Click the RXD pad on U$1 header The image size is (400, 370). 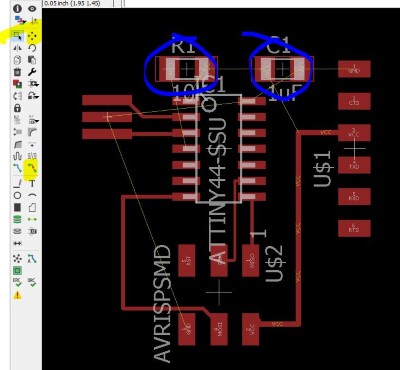pos(354,197)
